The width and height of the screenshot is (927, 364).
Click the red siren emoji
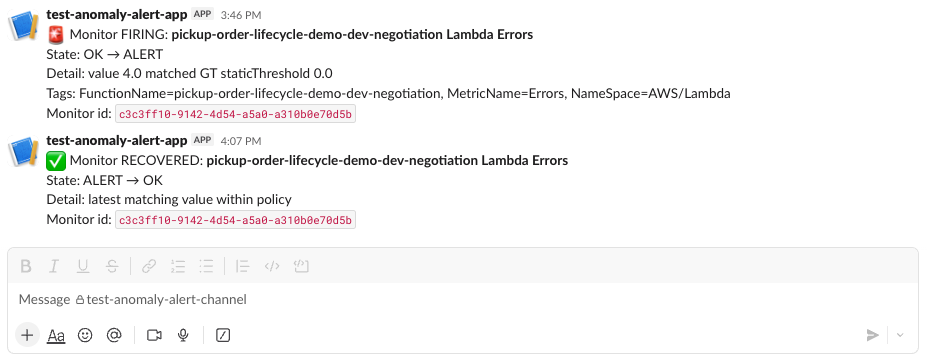pyautogui.click(x=56, y=35)
